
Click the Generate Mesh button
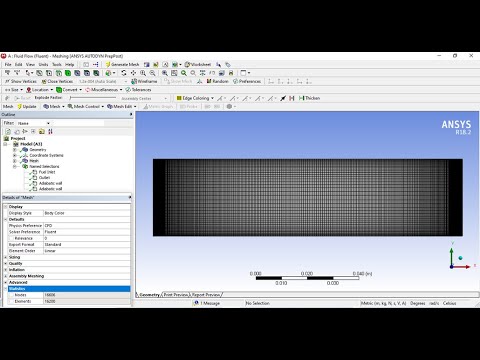pyautogui.click(x=122, y=64)
